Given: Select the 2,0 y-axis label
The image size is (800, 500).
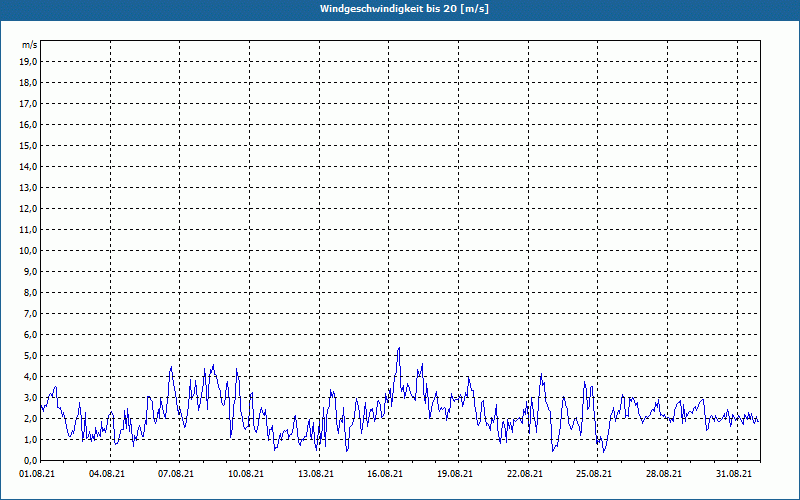Looking at the screenshot, I should click(x=30, y=418).
